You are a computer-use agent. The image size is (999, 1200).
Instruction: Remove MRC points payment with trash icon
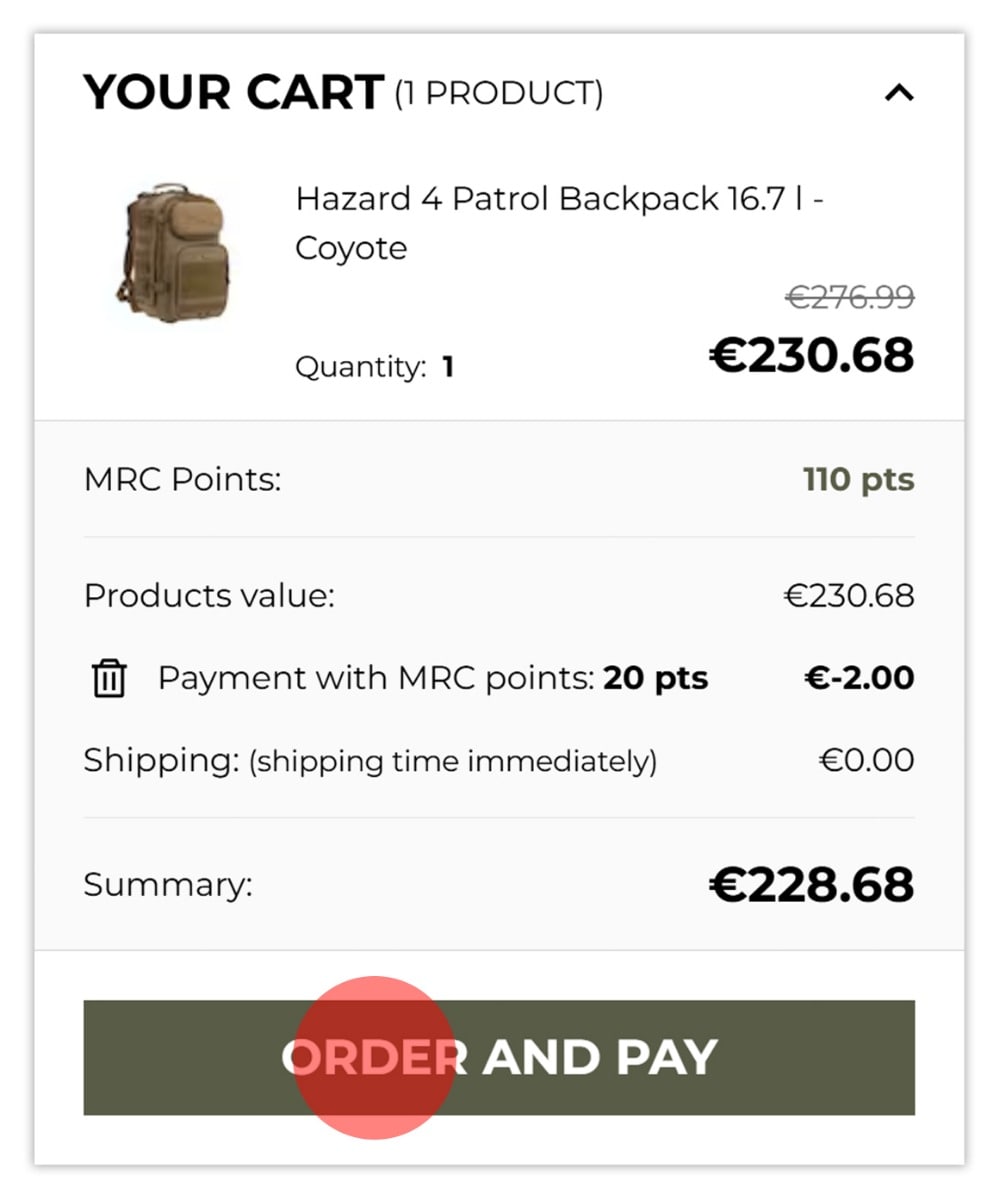109,679
